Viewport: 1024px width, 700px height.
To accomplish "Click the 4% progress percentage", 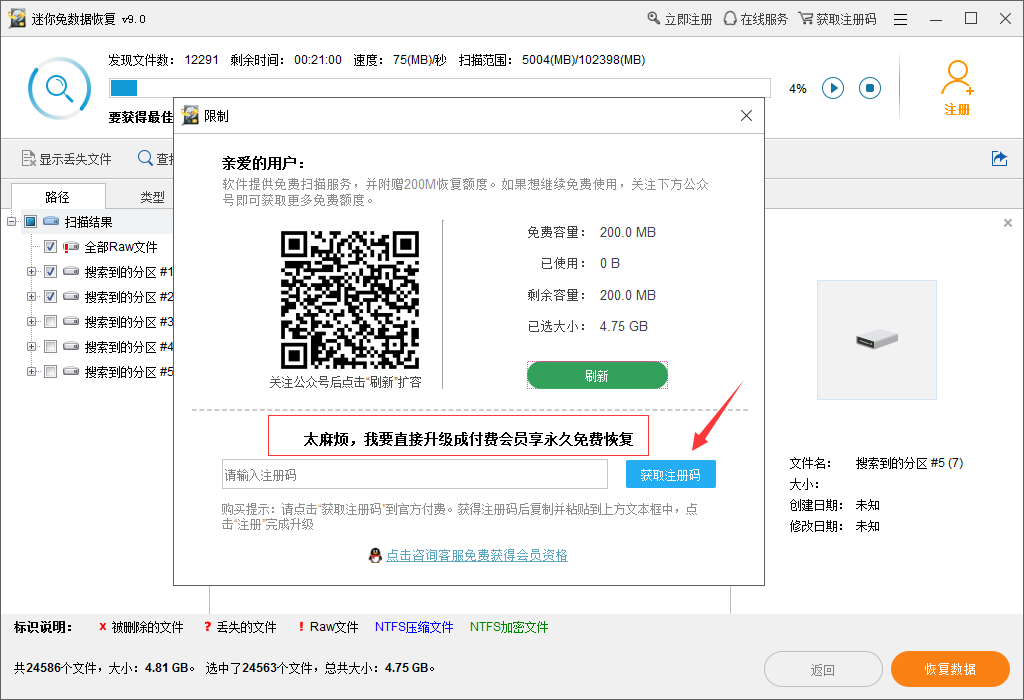I will coord(798,89).
